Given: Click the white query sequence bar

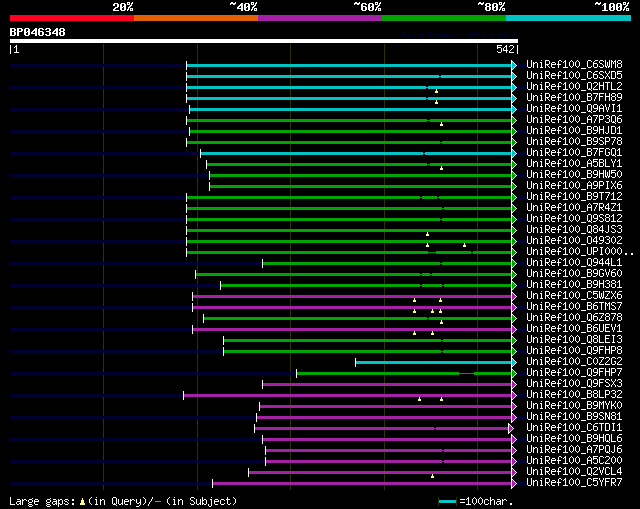Looking at the screenshot, I should [264, 41].
